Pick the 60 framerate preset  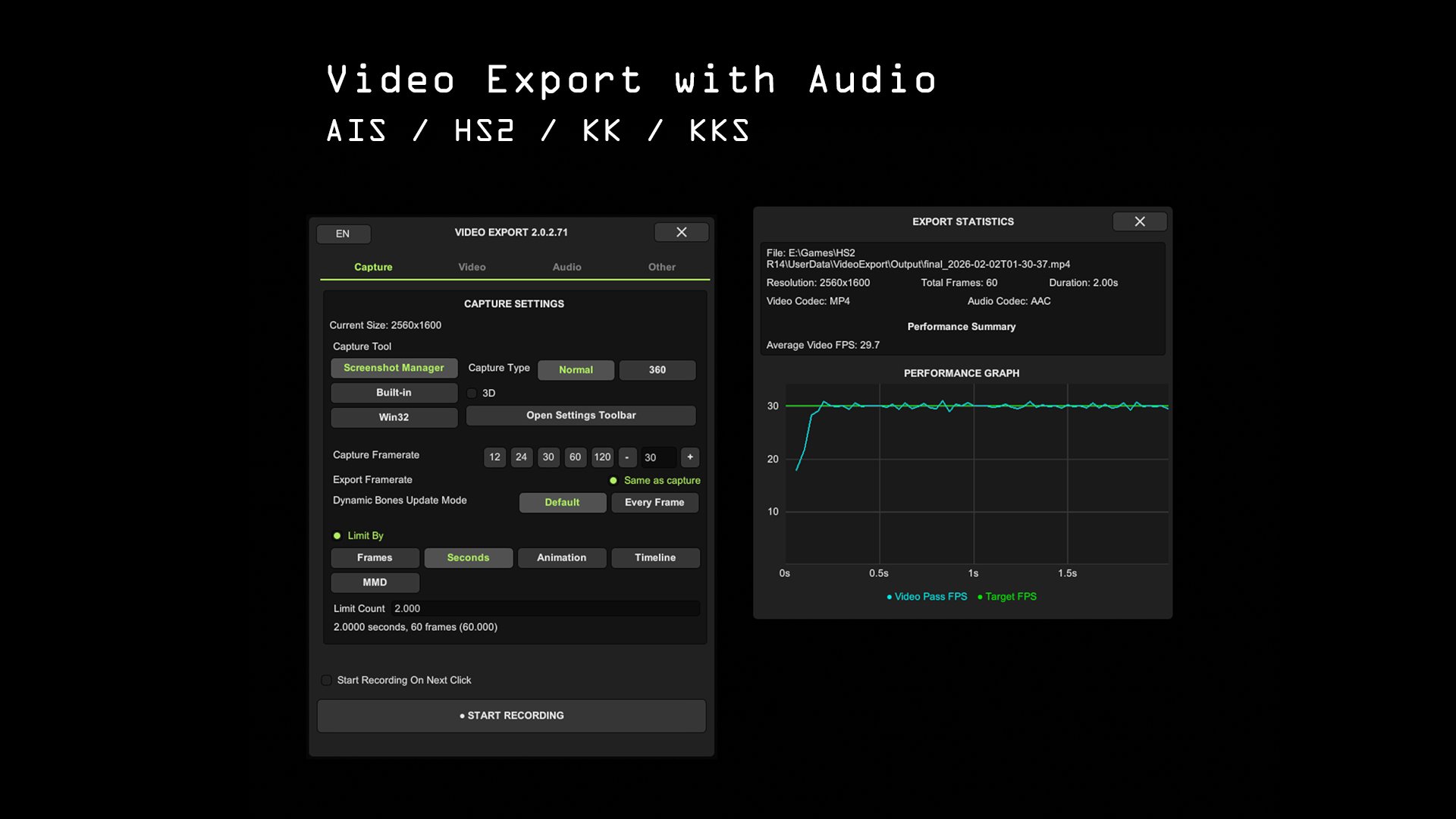(575, 457)
